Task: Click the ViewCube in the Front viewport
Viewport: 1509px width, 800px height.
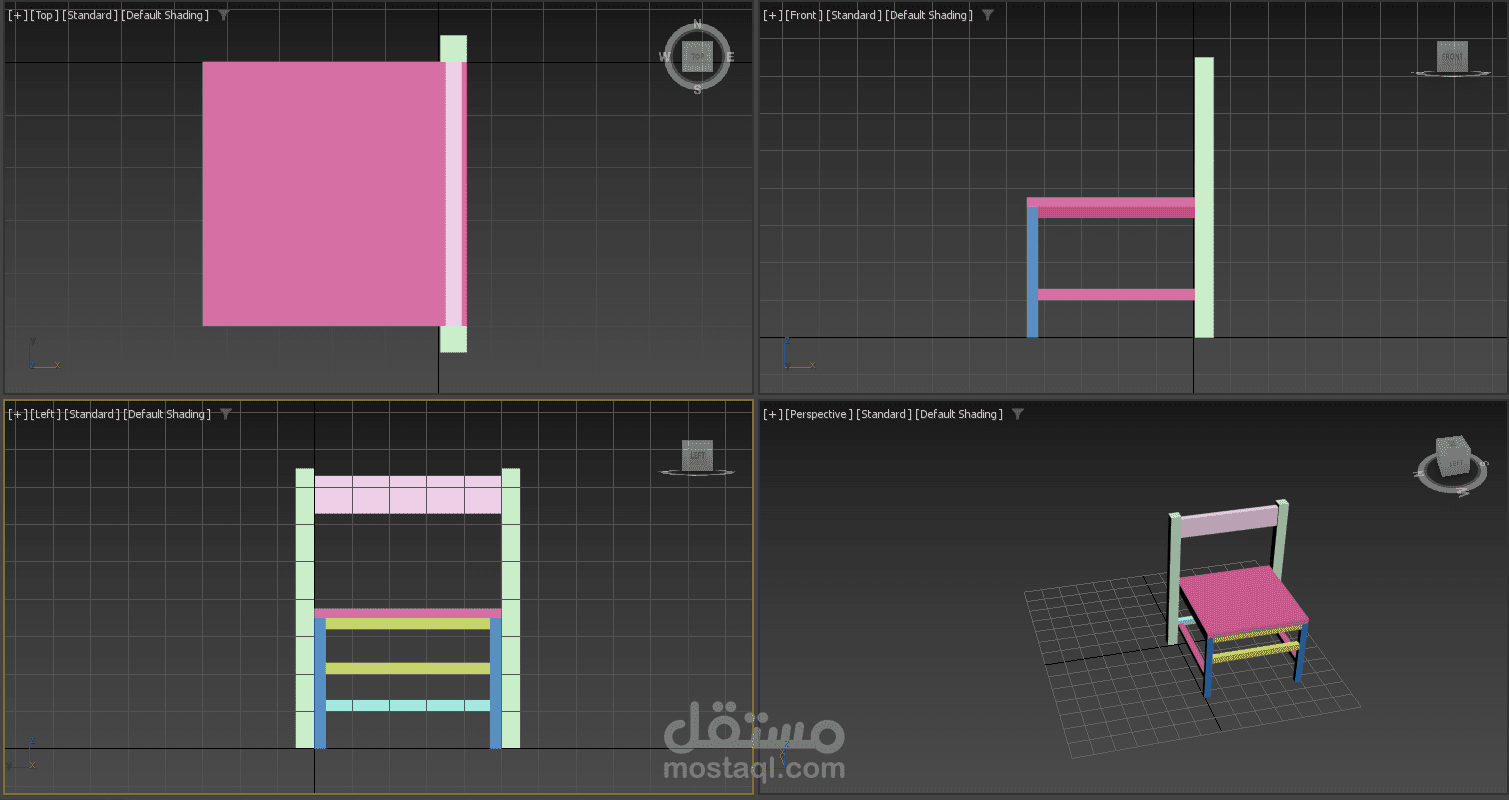Action: 1452,57
